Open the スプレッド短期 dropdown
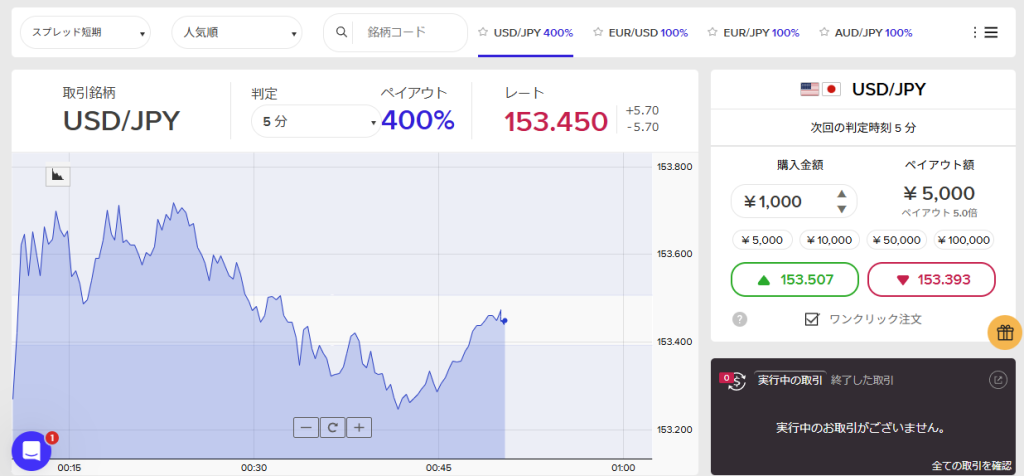 click(86, 33)
